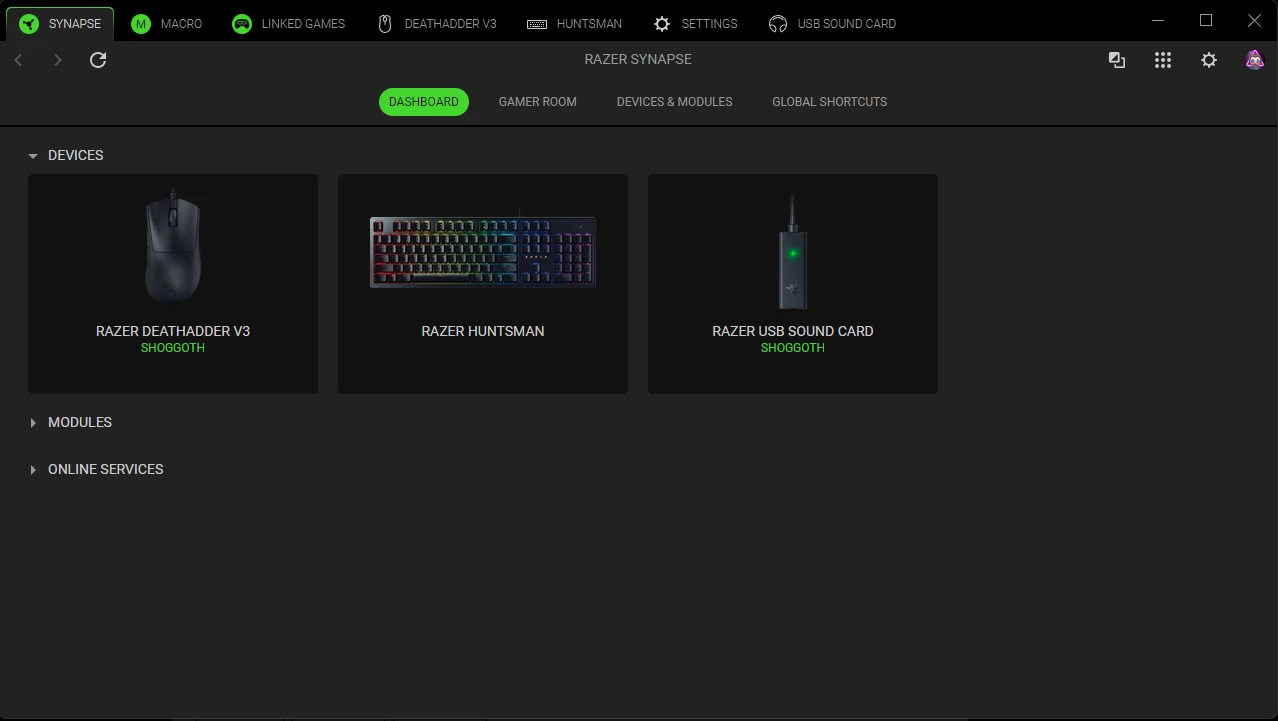Go to Gamer Room section
This screenshot has width=1278, height=721.
coord(538,102)
